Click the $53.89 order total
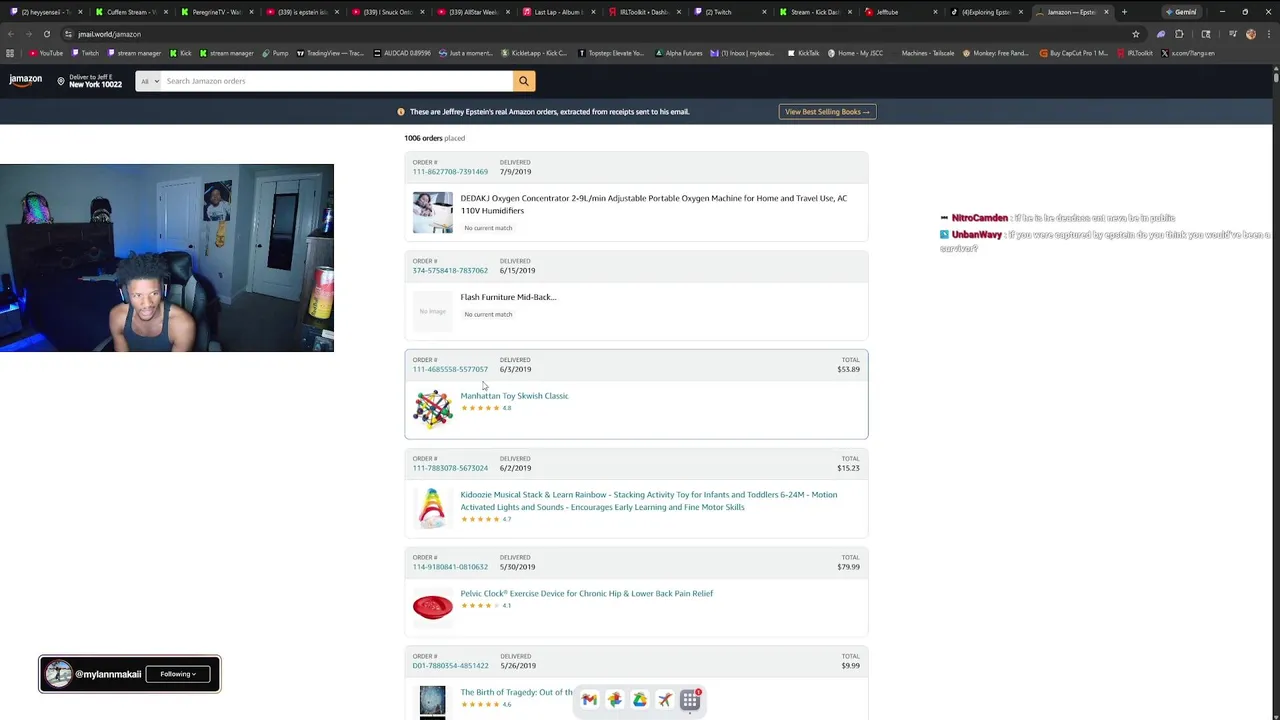The width and height of the screenshot is (1280, 720). [x=848, y=370]
